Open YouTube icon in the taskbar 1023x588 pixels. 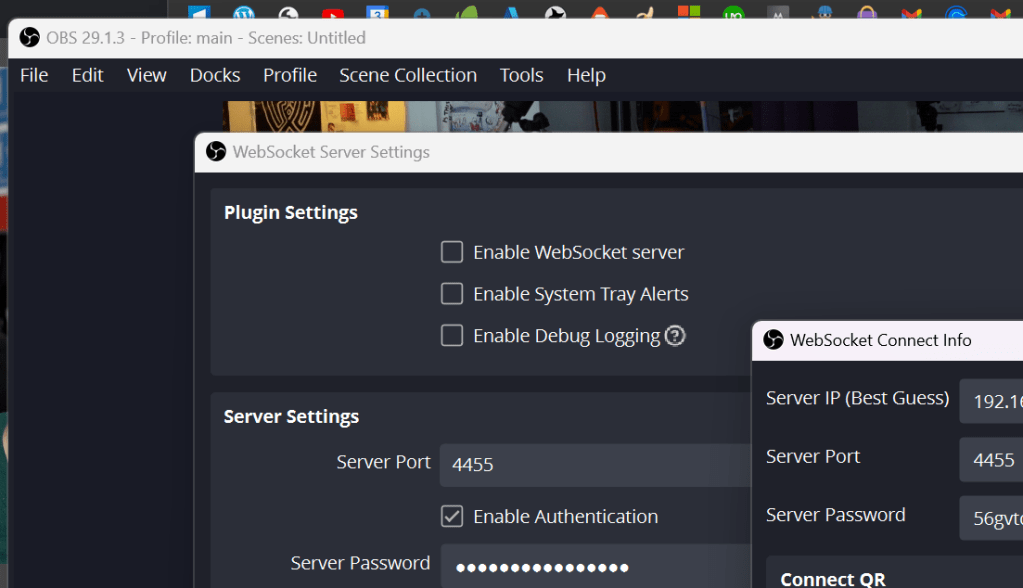click(x=333, y=12)
